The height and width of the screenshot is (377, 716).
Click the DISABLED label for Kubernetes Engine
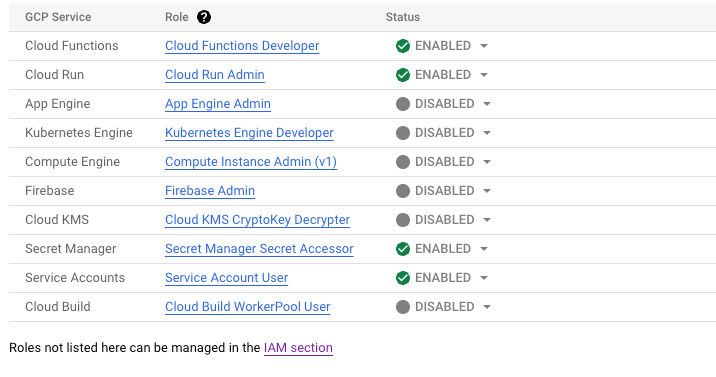click(x=445, y=133)
